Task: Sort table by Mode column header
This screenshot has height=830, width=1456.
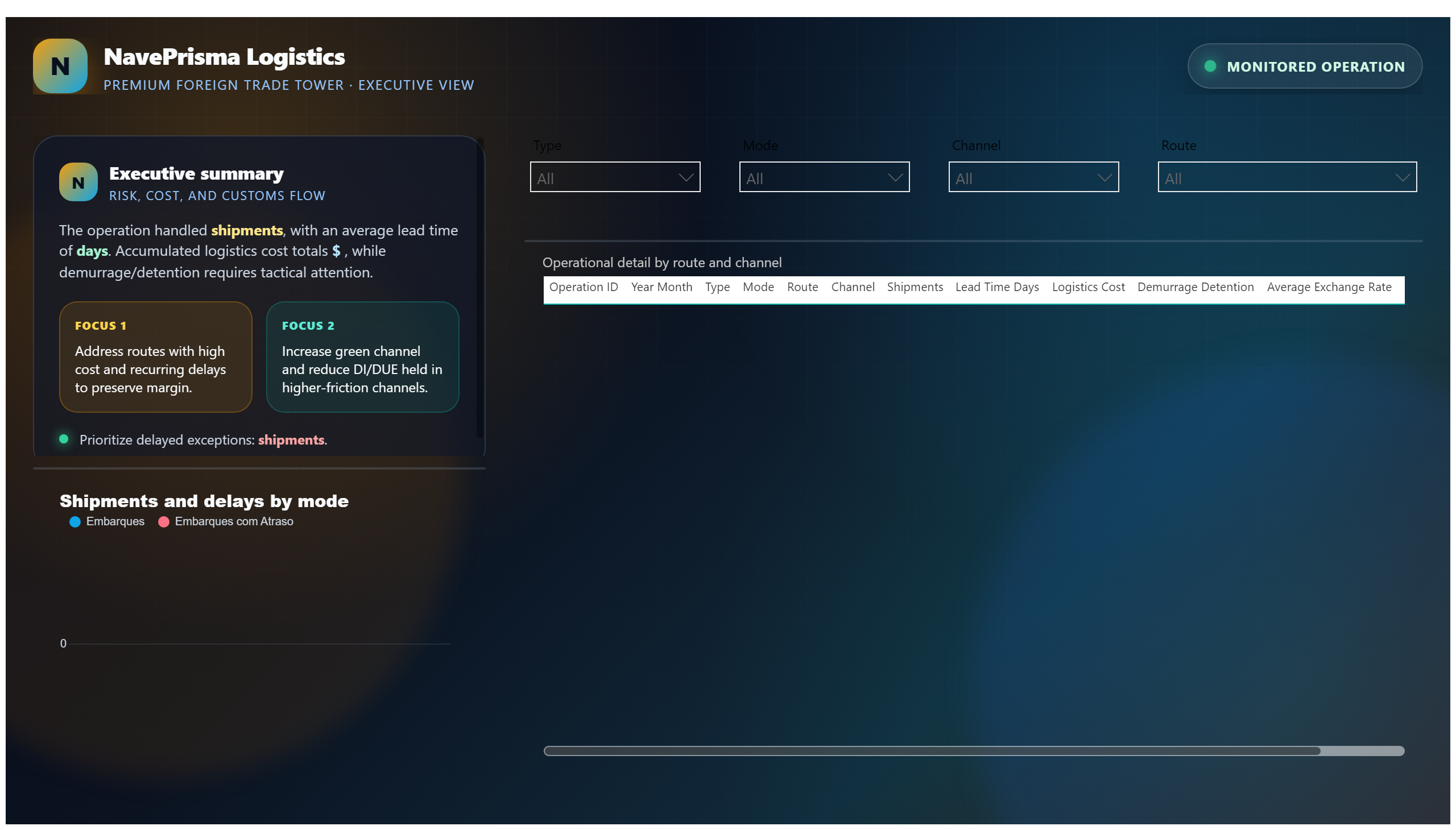Action: coord(758,287)
